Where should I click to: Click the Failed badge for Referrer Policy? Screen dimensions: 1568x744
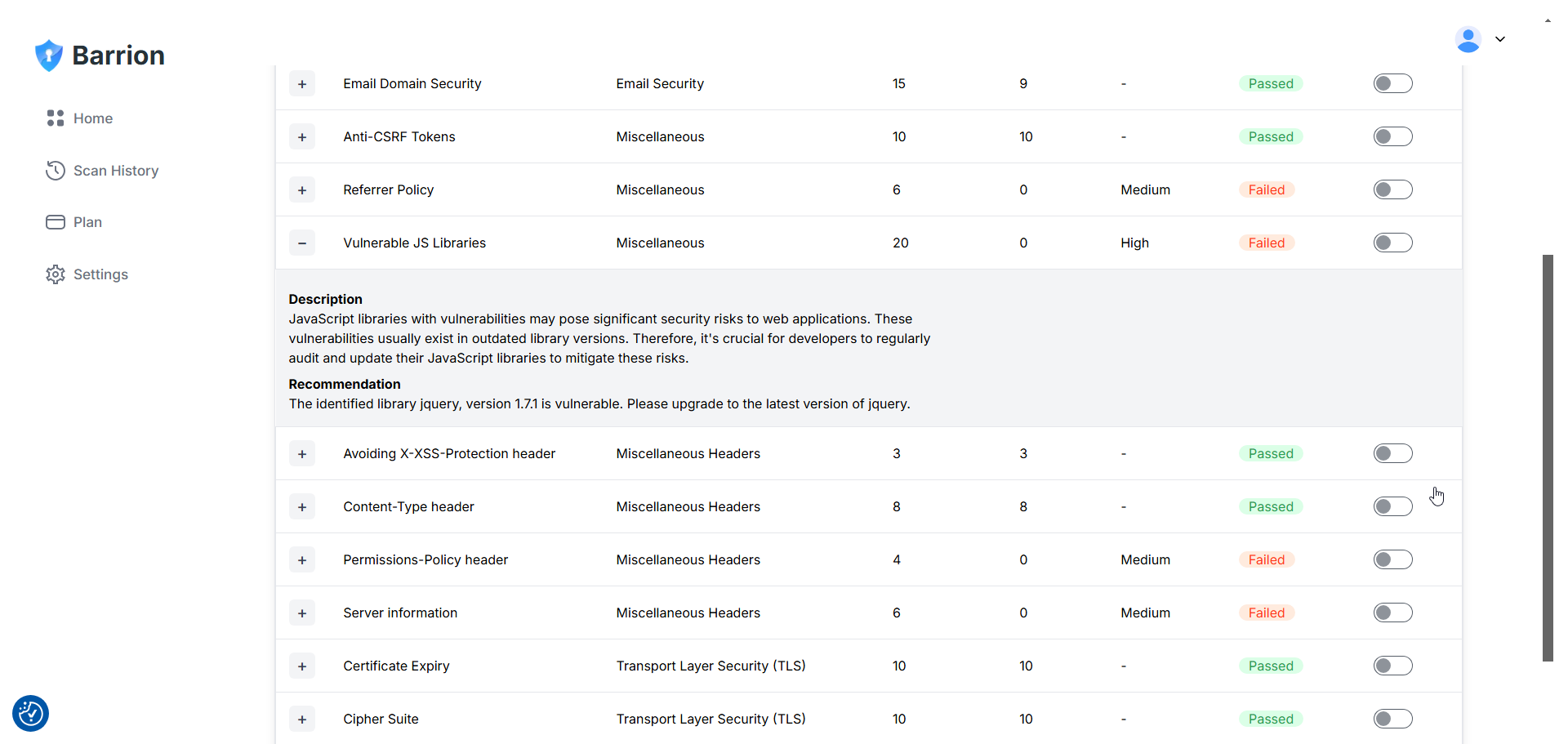coord(1266,189)
